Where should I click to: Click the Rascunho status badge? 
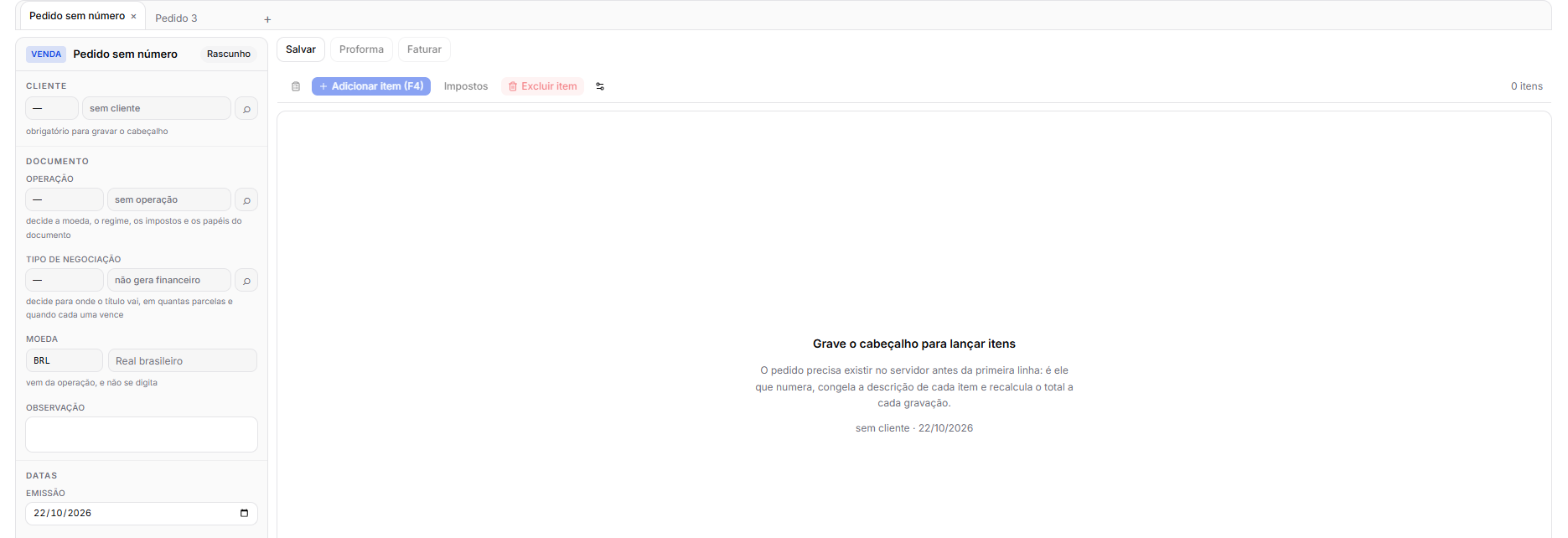click(x=229, y=54)
